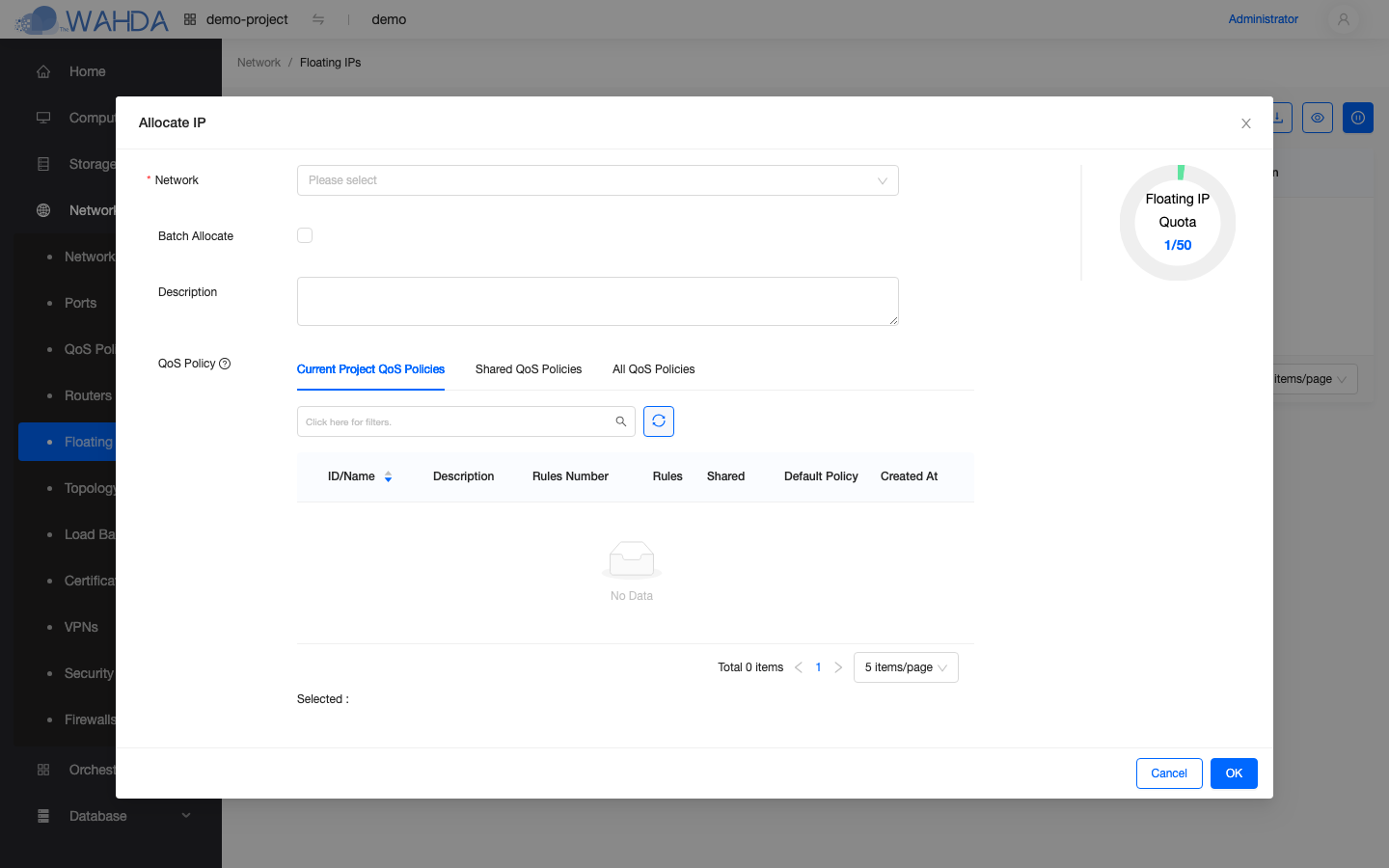Switch to Current Project QoS Policies tab
The width and height of the screenshot is (1389, 868).
point(370,369)
